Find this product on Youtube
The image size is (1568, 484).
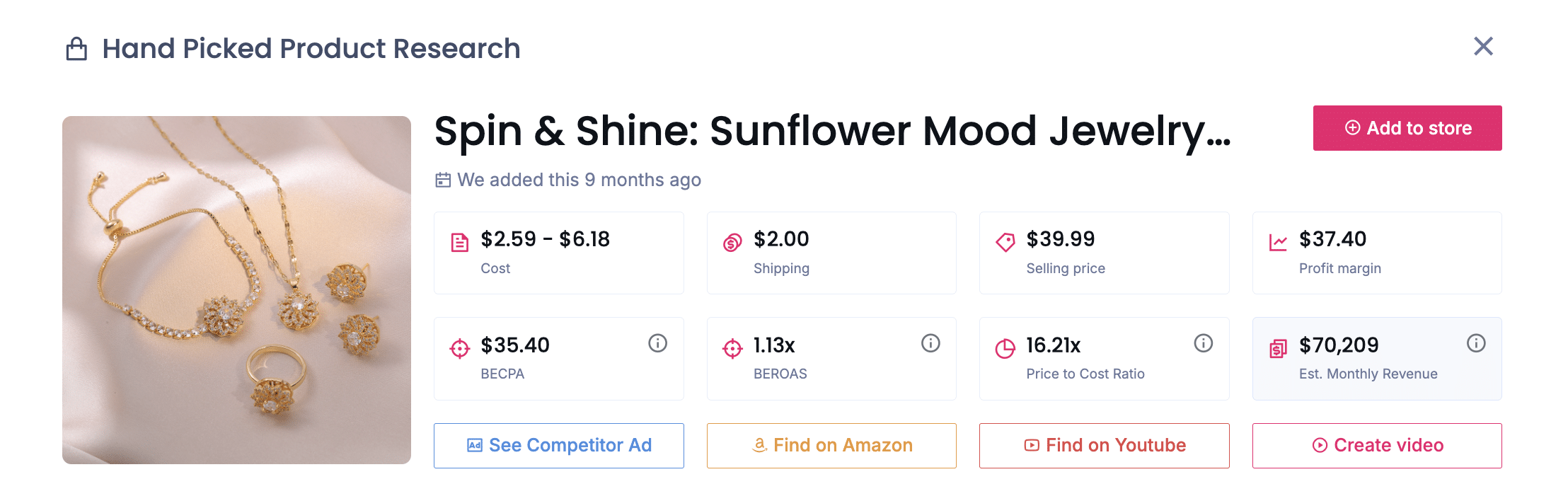tap(1104, 445)
